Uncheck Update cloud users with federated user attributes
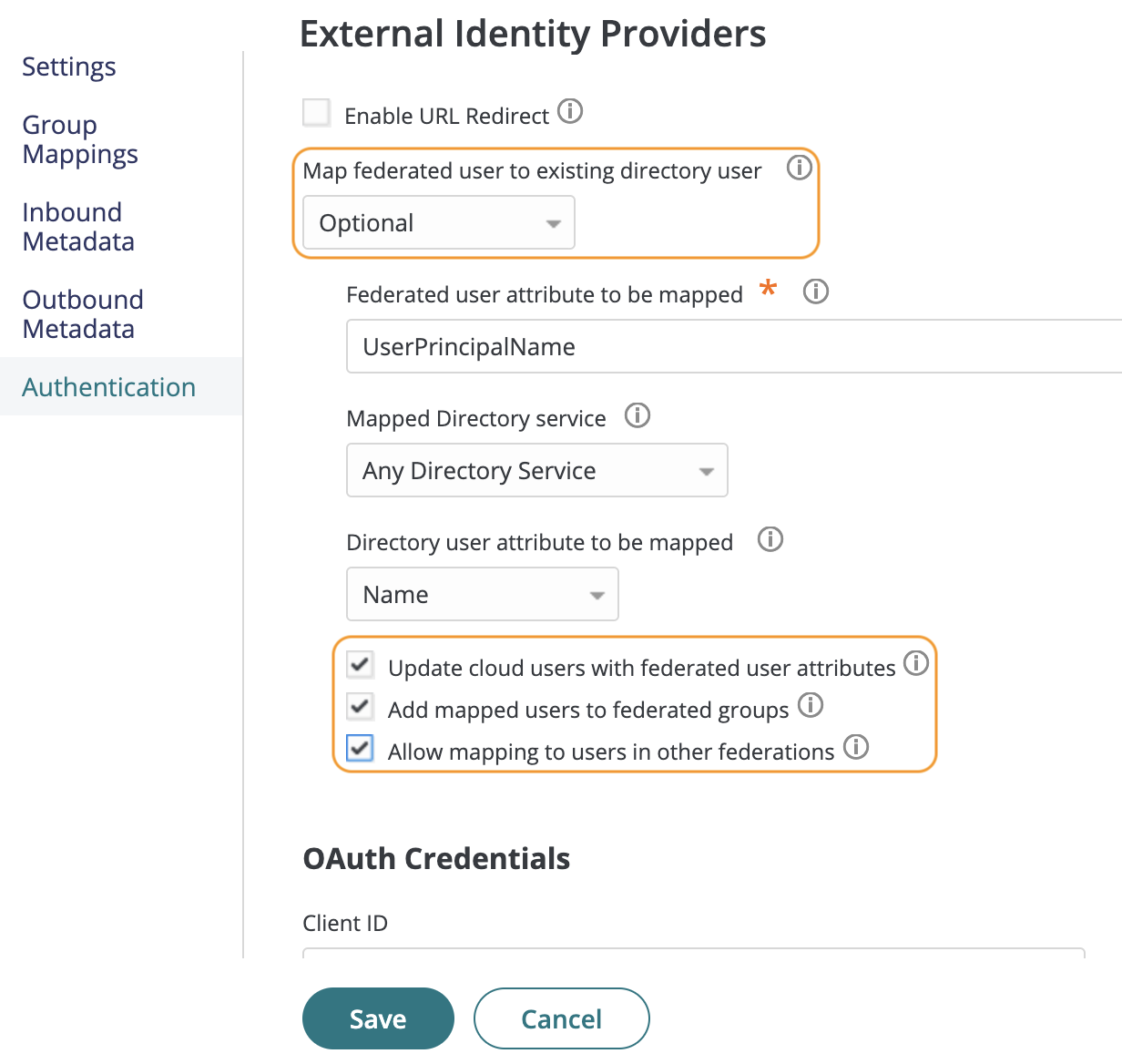The image size is (1122, 1064). (x=360, y=665)
